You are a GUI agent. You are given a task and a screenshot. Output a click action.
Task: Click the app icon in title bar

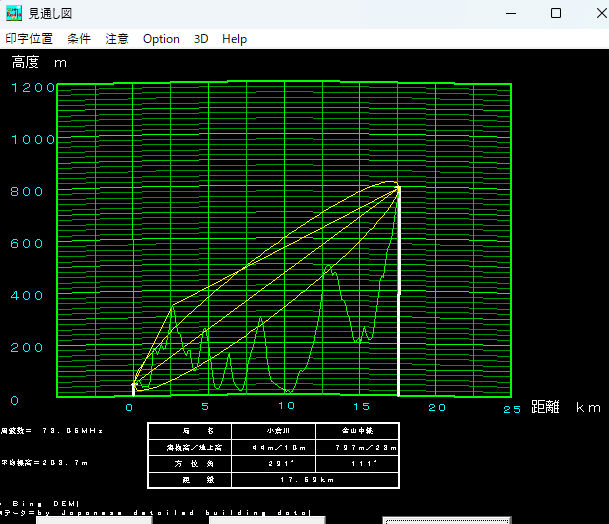14,13
